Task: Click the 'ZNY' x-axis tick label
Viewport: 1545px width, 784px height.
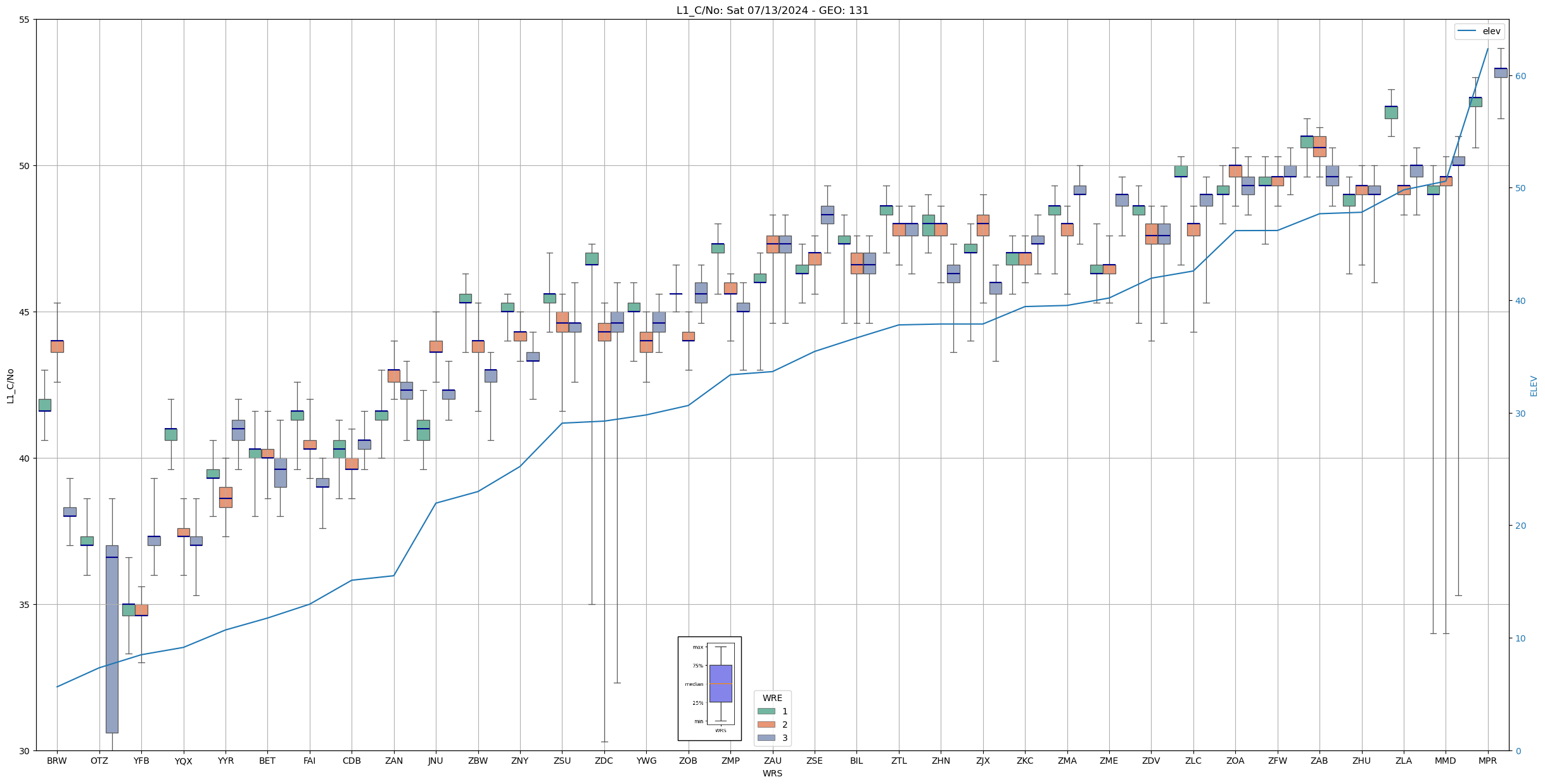Action: tap(520, 761)
